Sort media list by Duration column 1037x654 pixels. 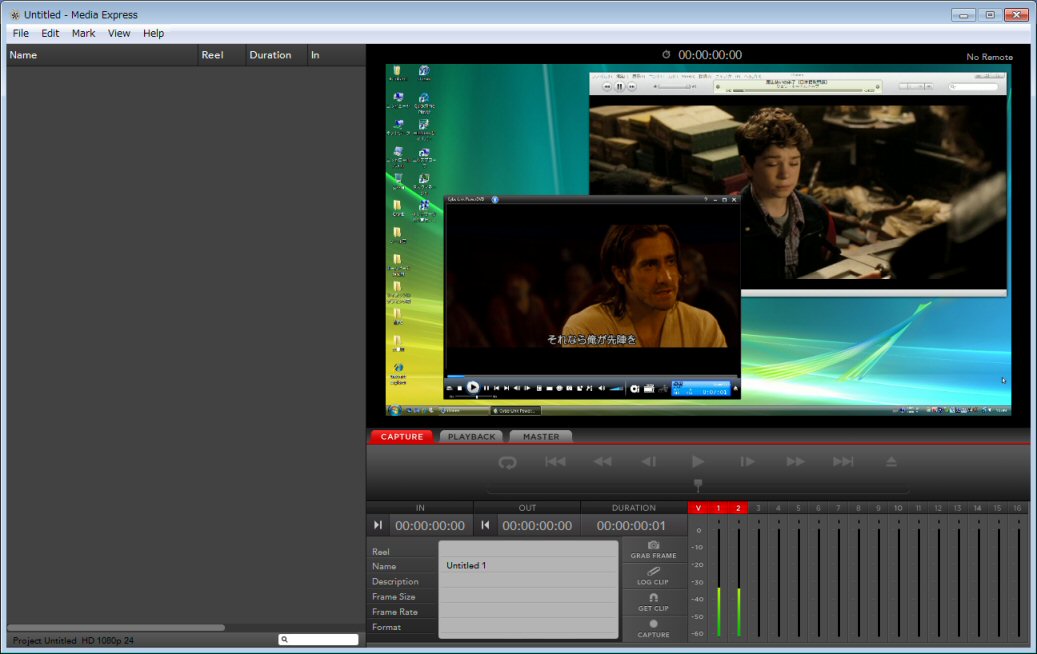(x=276, y=55)
